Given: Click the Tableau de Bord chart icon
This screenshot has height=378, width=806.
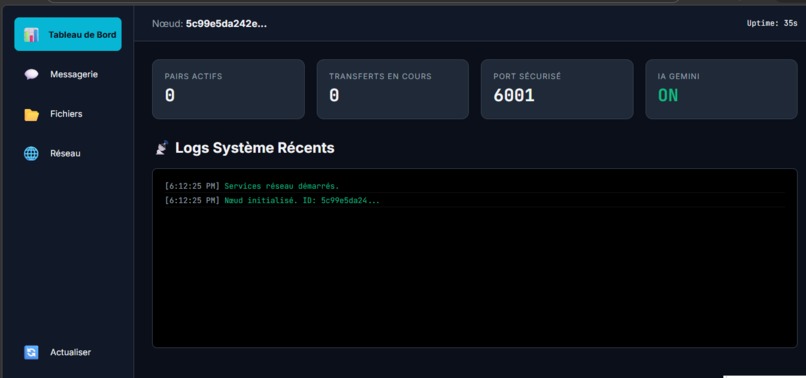Looking at the screenshot, I should point(31,35).
